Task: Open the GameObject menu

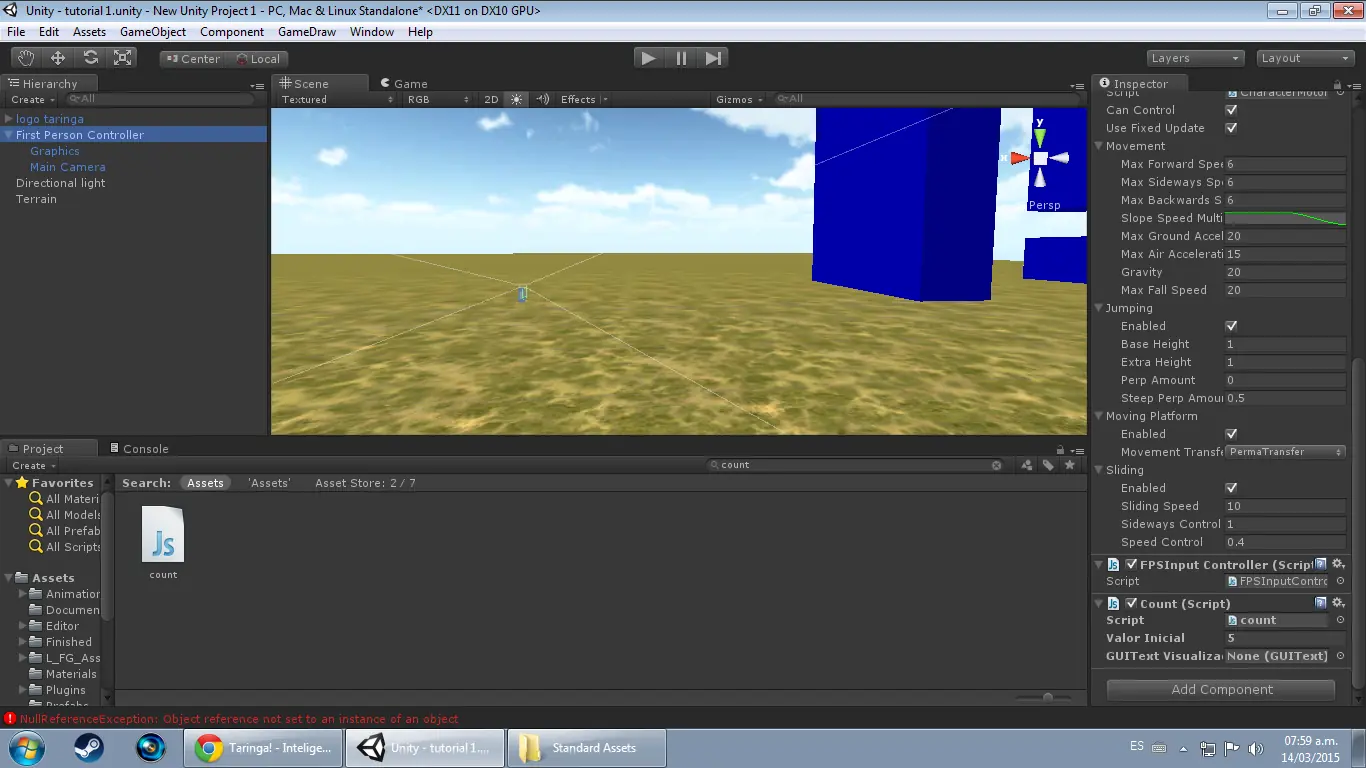Action: coord(153,32)
